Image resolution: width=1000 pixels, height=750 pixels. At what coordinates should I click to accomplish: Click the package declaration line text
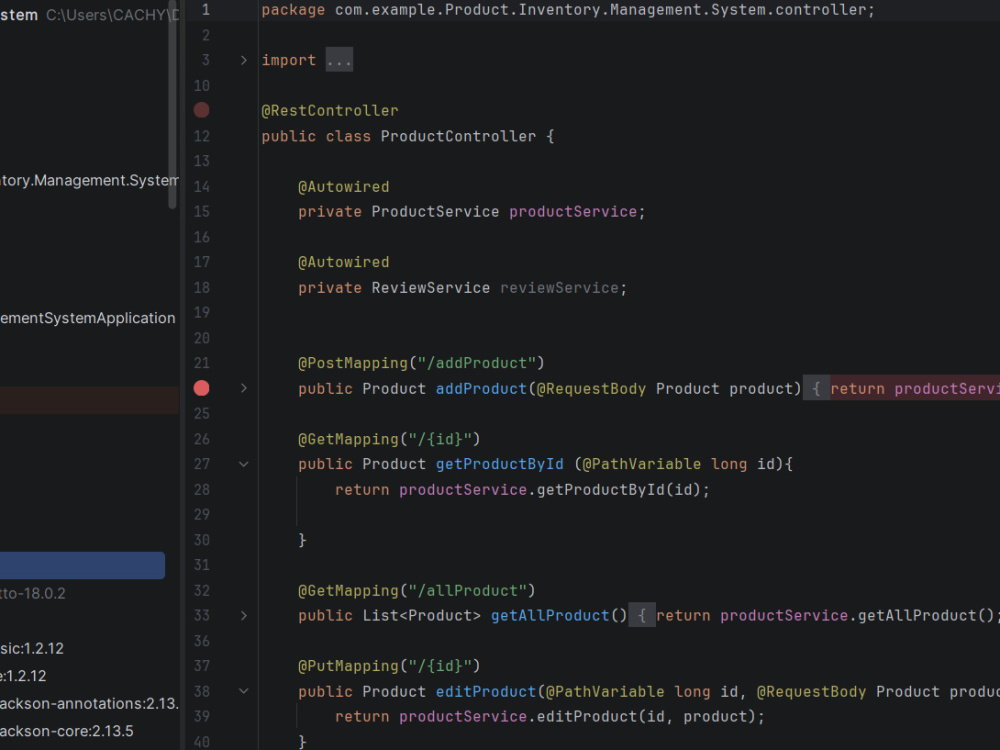pos(568,10)
